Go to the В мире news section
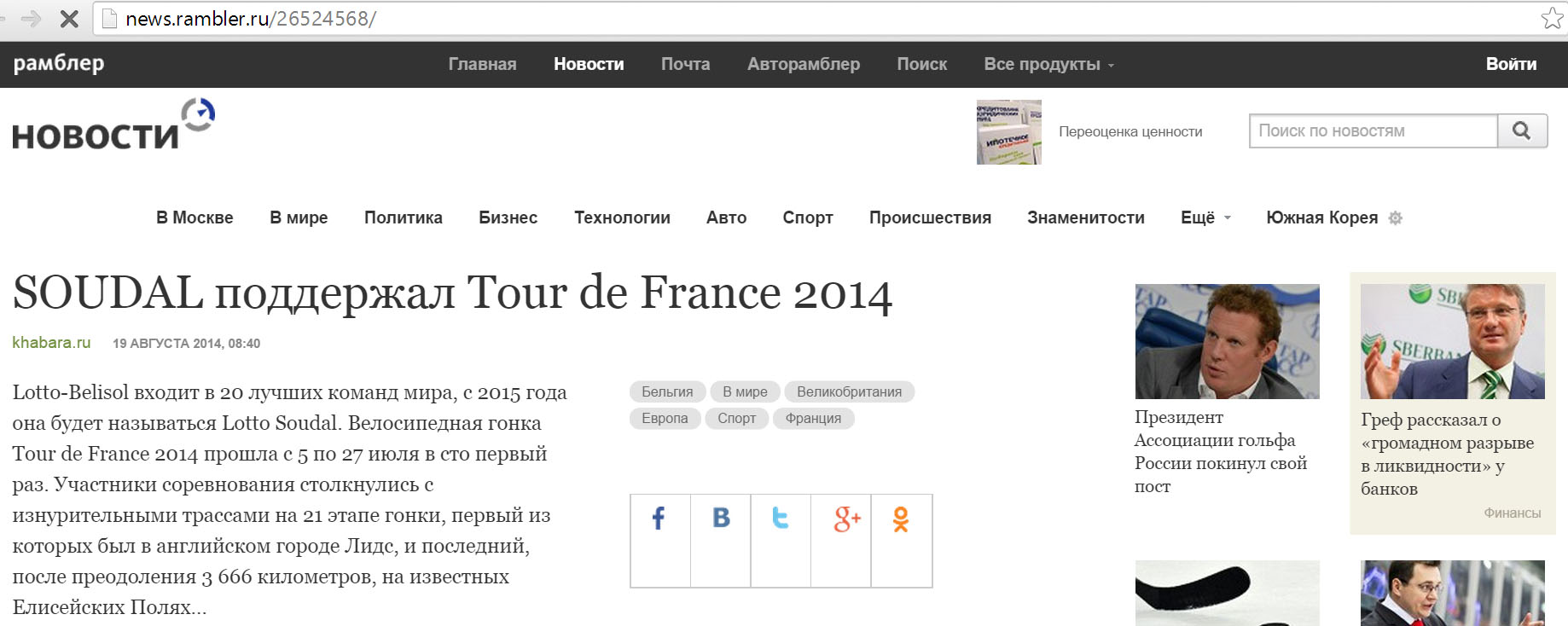 click(x=299, y=217)
